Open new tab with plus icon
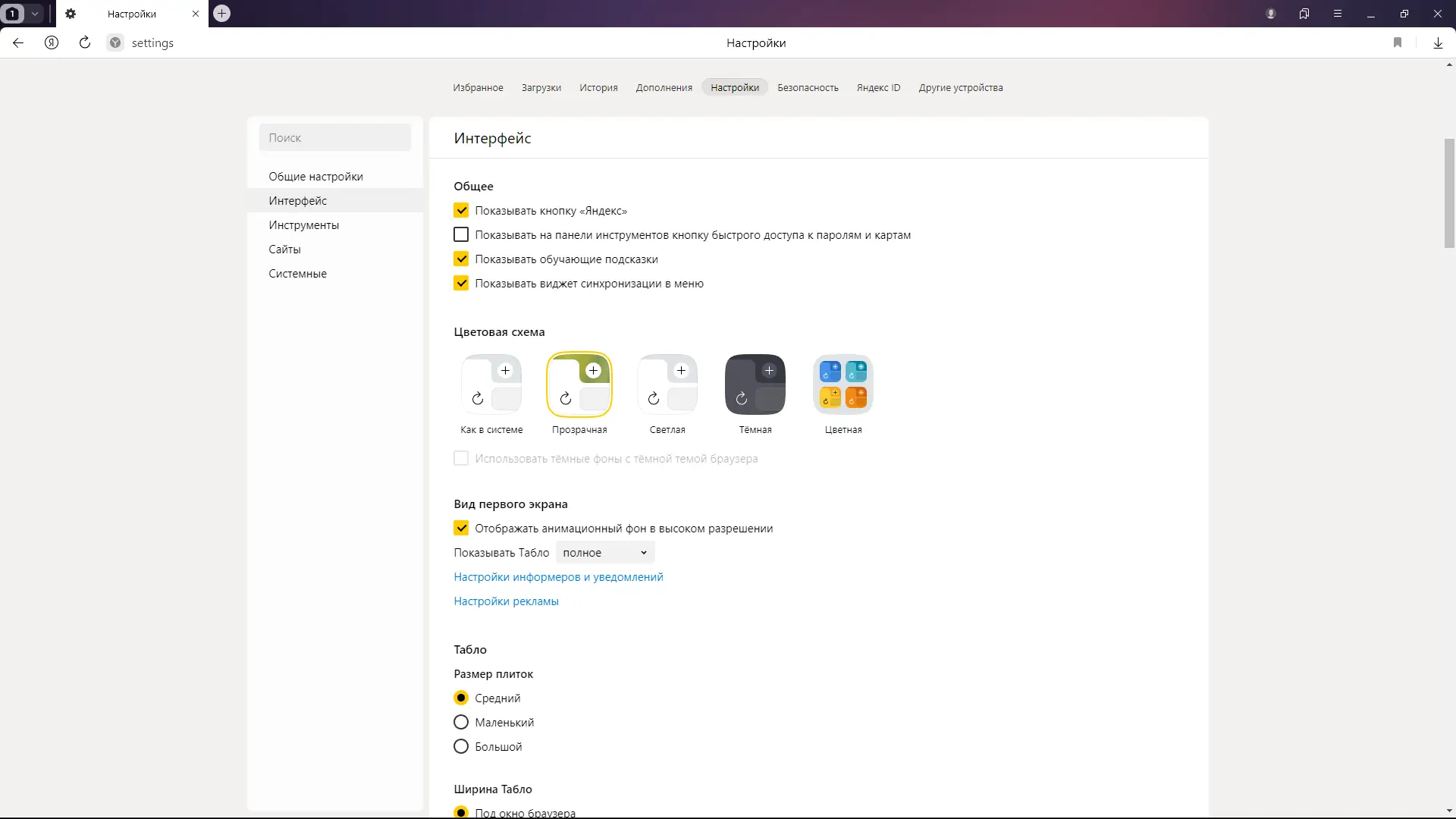The width and height of the screenshot is (1456, 819). [221, 14]
